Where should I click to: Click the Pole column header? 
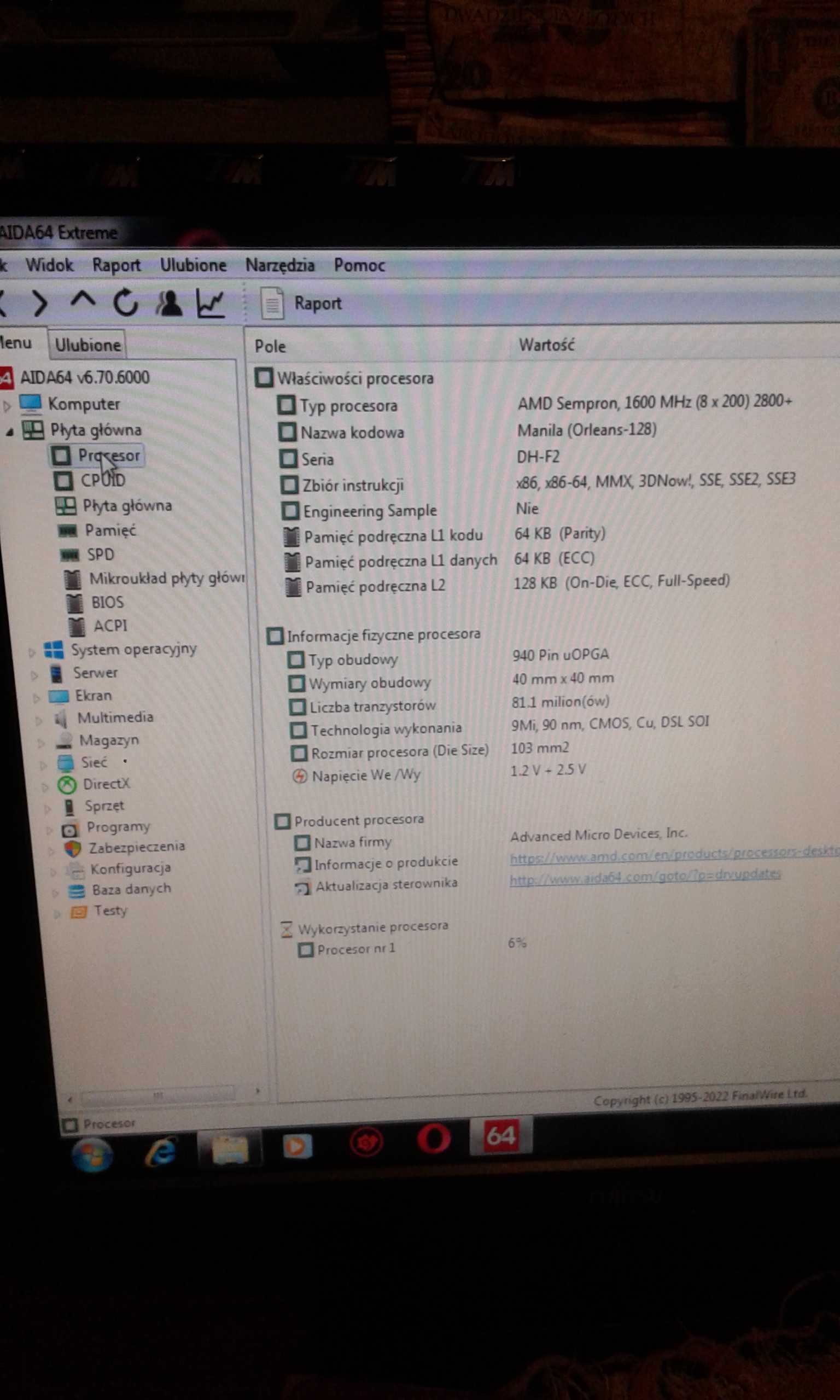click(x=271, y=346)
